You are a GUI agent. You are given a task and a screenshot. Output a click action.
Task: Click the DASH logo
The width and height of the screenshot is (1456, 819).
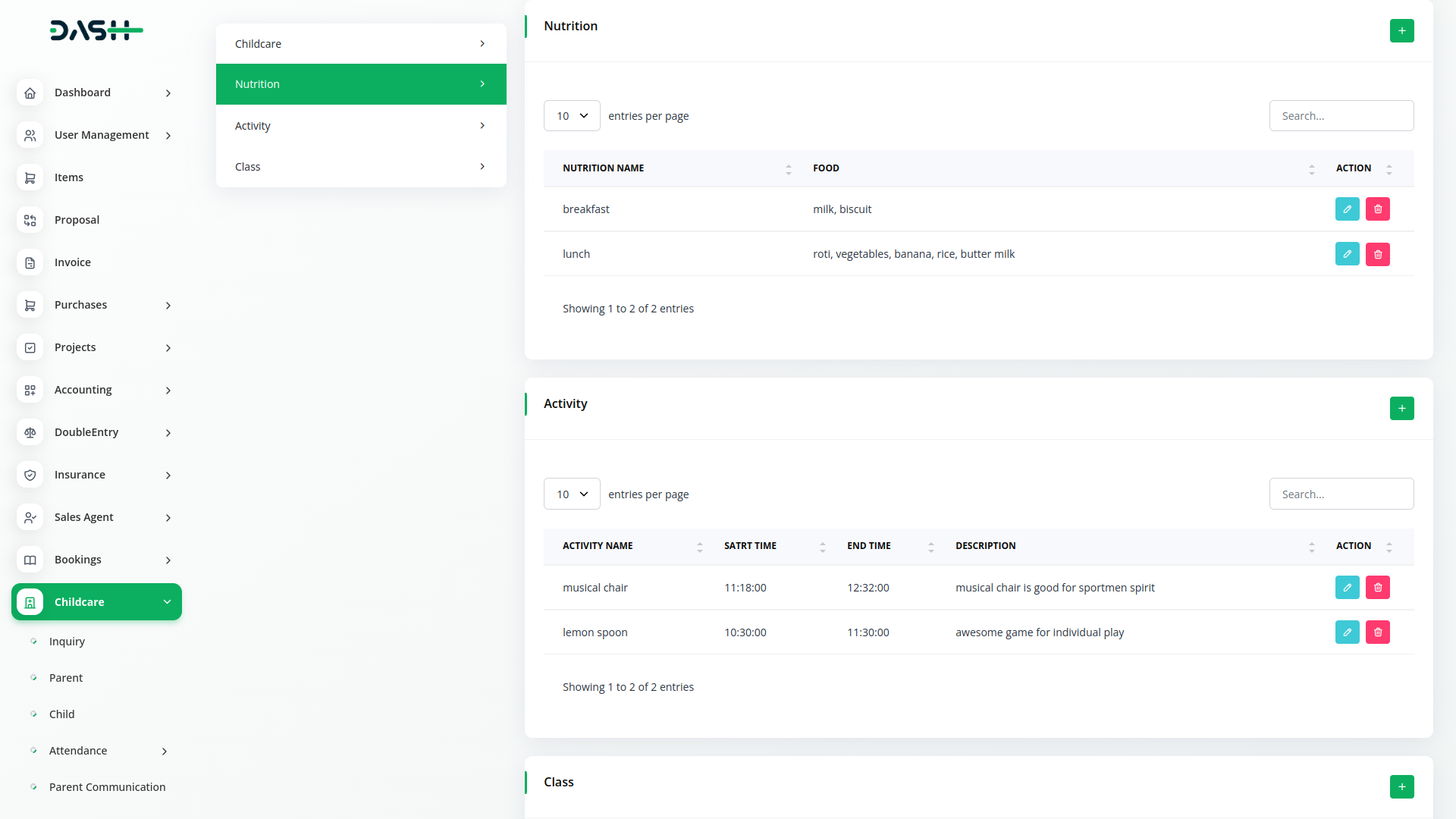pos(96,30)
